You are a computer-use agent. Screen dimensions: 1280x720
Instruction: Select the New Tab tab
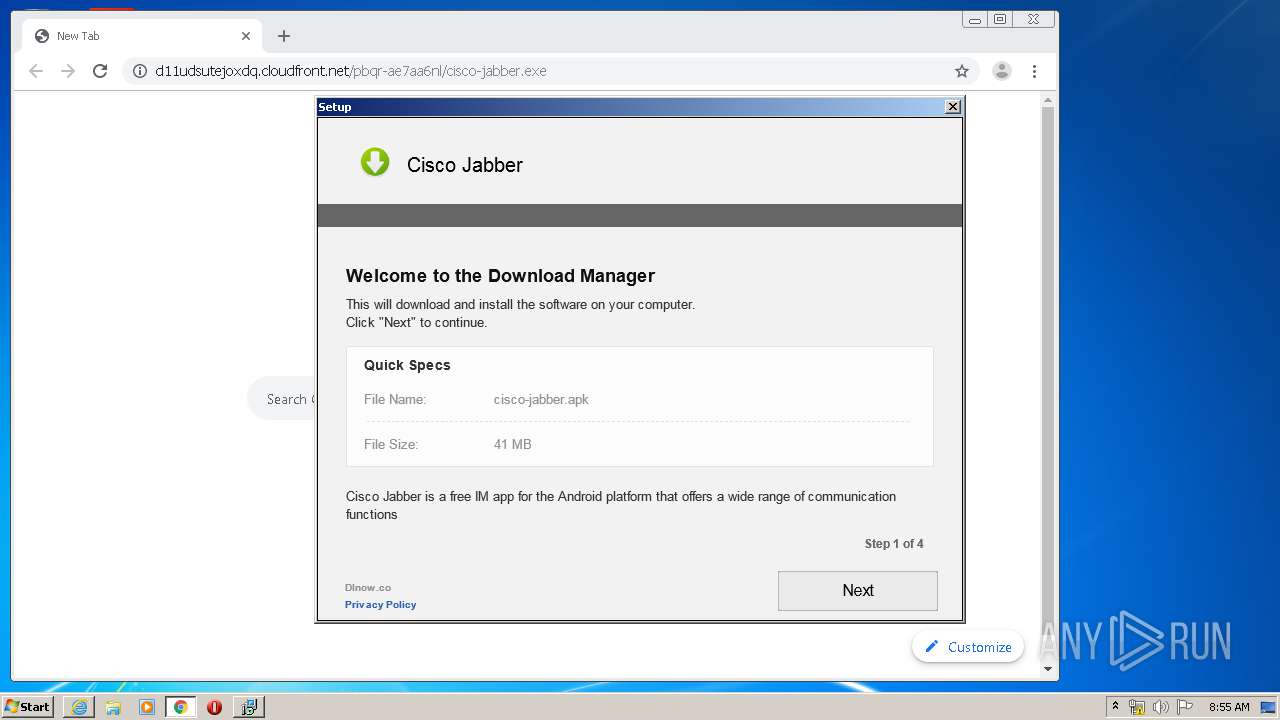coord(142,36)
